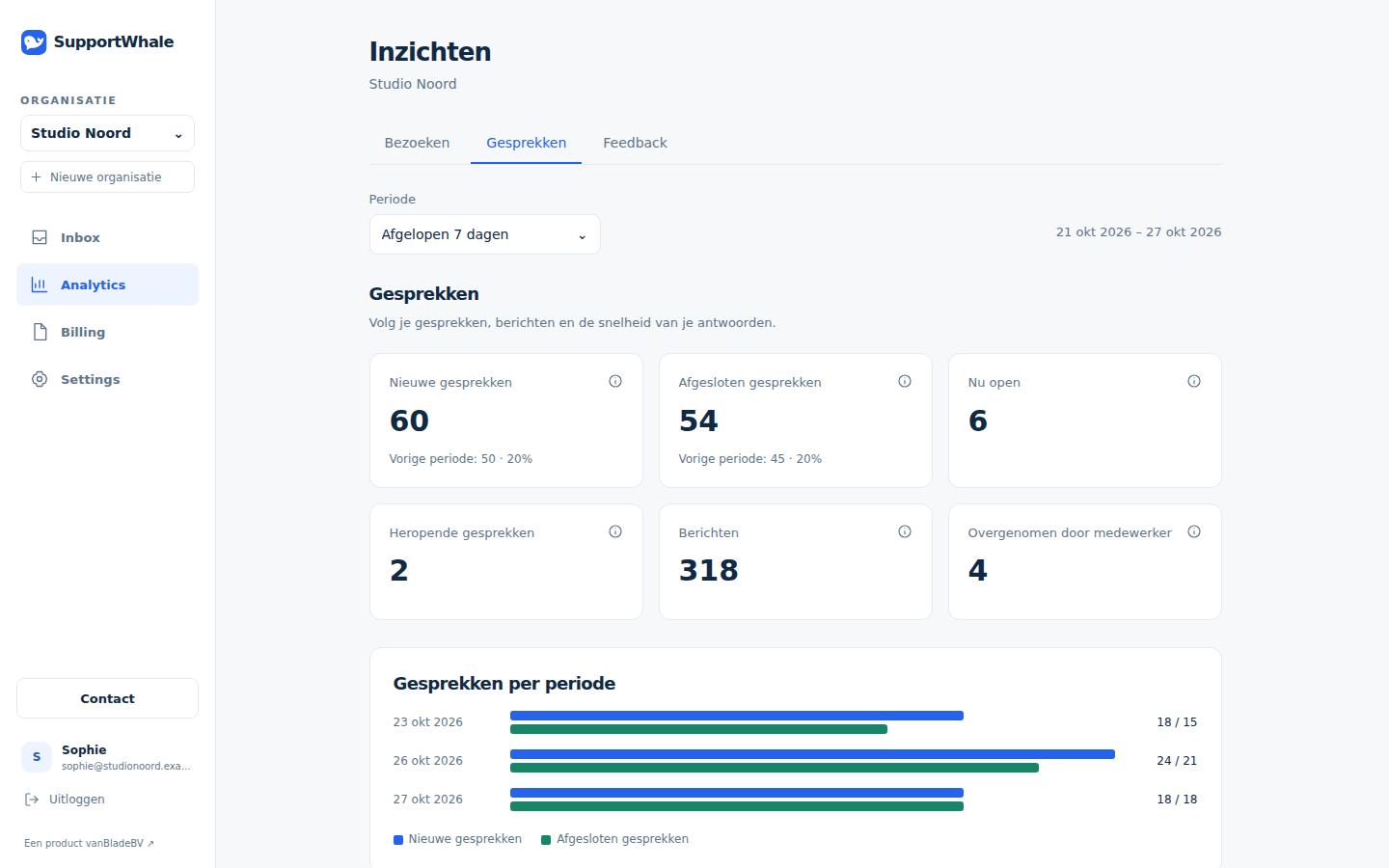Click the value 318 in Berichten card
This screenshot has width=1389, height=868.
coord(708,570)
